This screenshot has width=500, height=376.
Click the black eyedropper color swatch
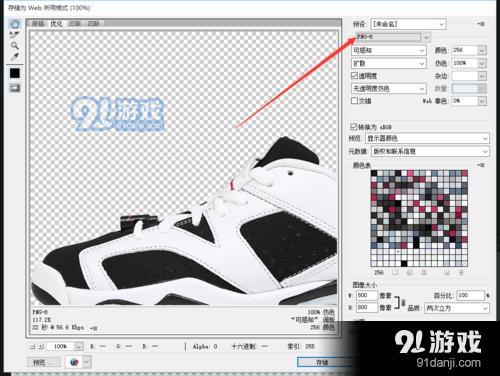15,73
